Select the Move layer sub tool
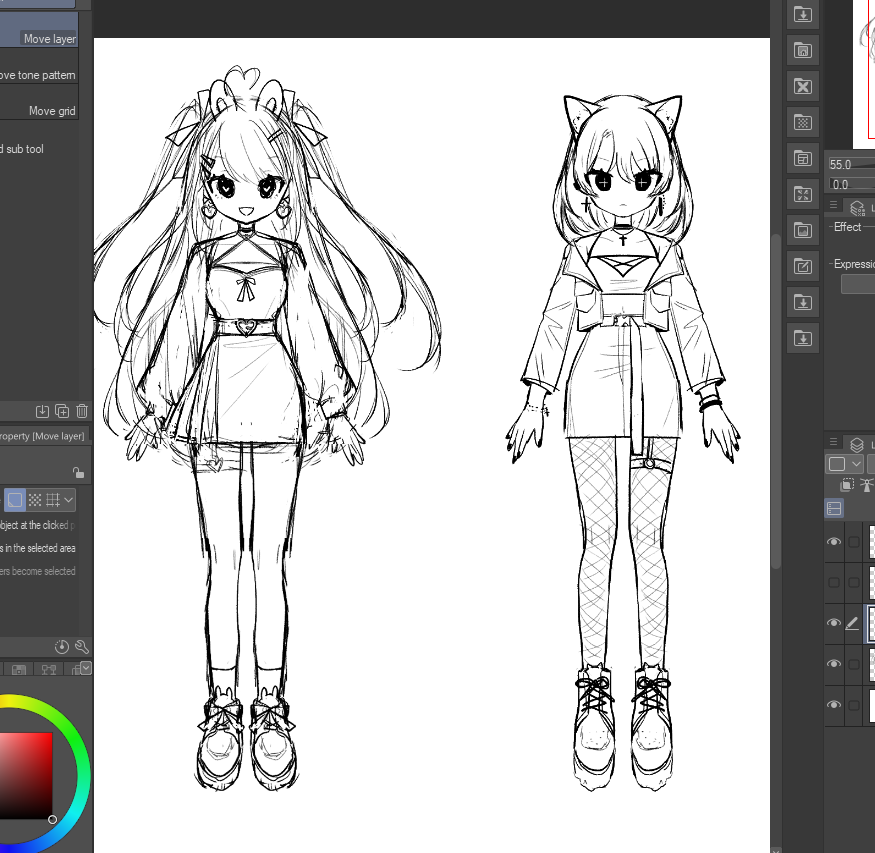875x853 pixels. [x=39, y=28]
